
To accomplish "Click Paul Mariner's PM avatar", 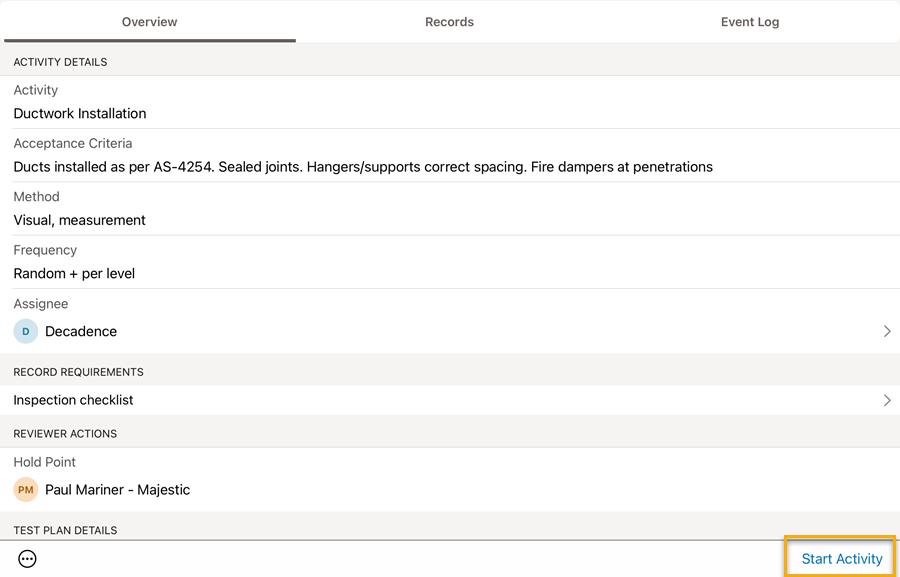I will point(26,490).
